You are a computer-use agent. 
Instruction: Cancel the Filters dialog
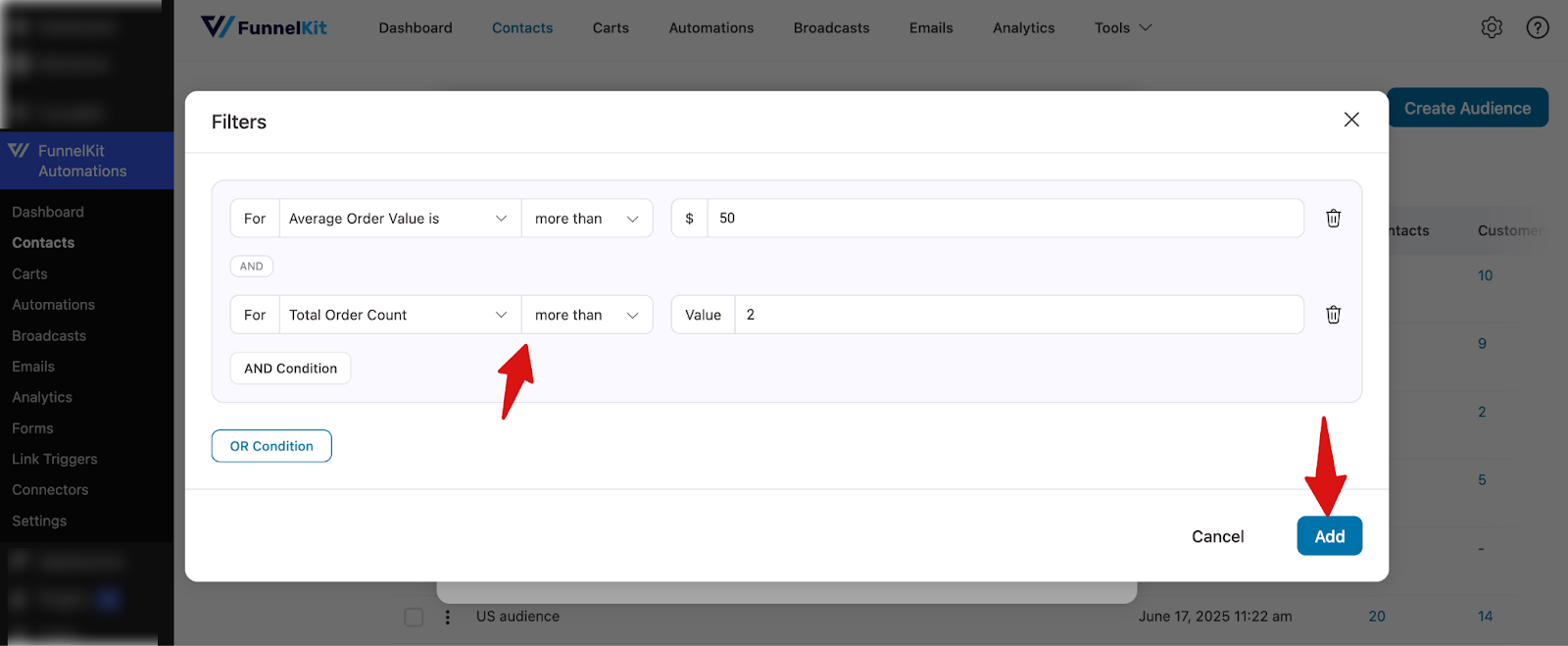[1217, 536]
